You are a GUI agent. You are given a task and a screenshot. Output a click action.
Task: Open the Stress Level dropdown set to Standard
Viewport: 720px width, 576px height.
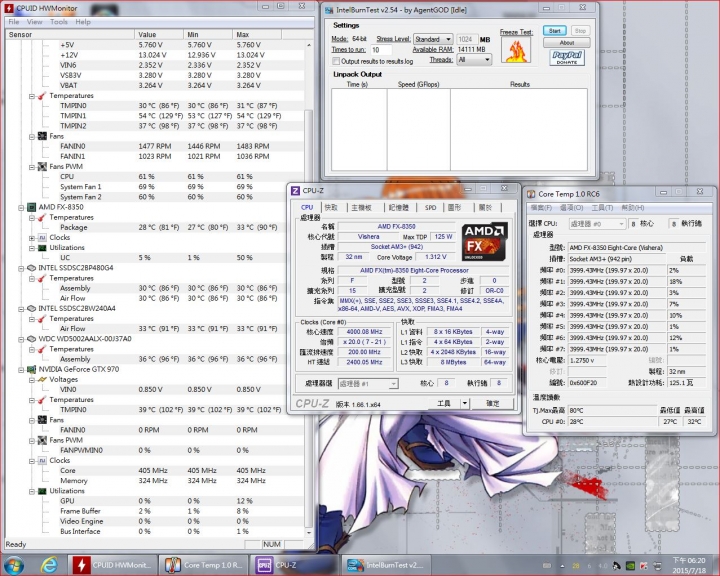tap(433, 39)
